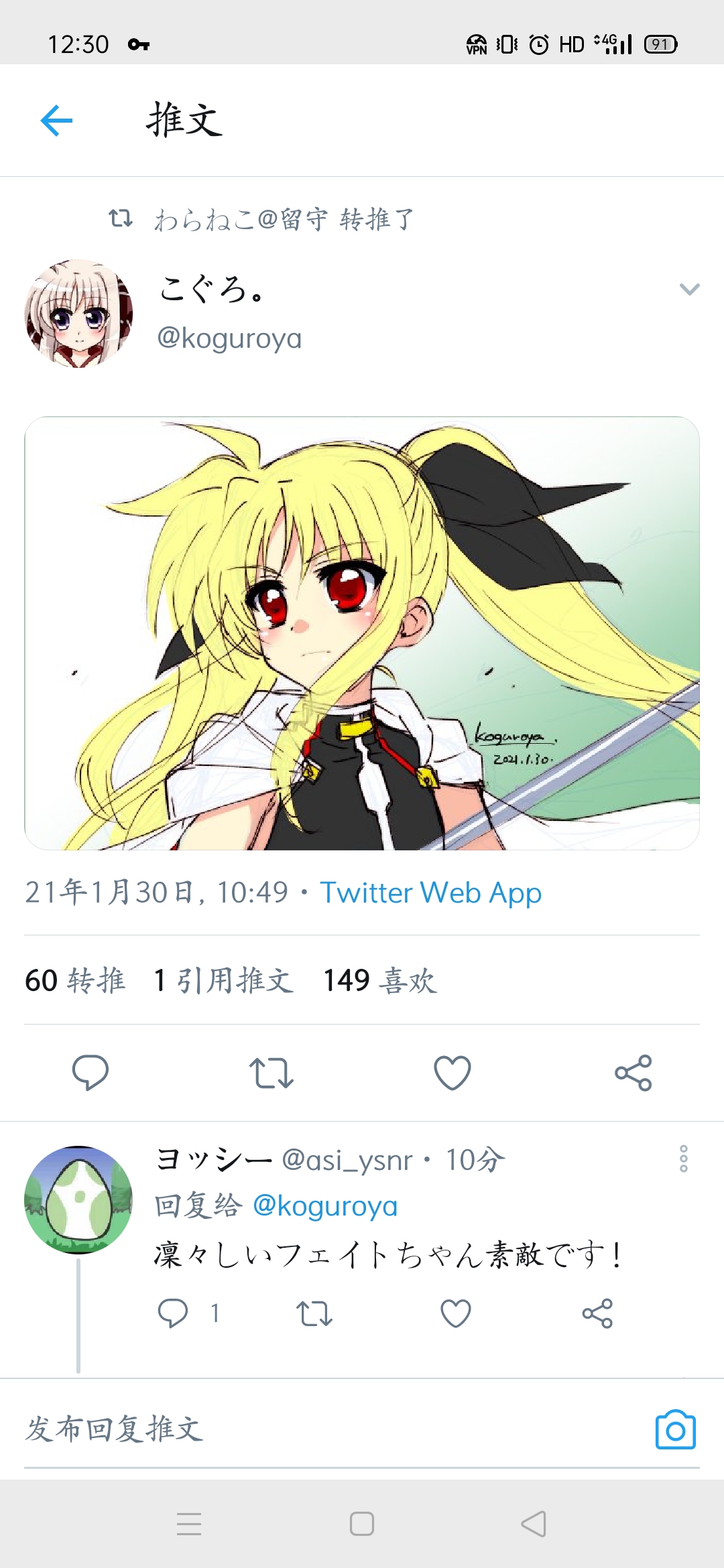View the 149 喜欢 list
The image size is (724, 1568).
(380, 980)
